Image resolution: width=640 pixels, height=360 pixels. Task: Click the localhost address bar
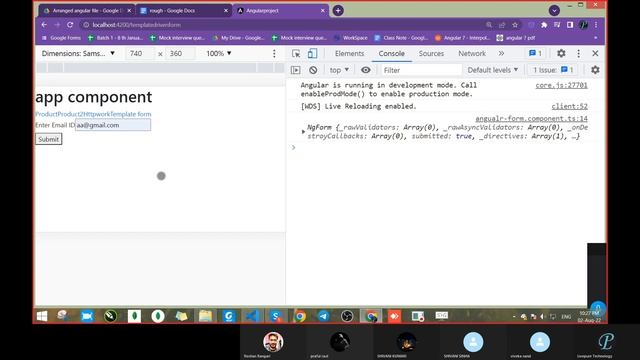pyautogui.click(x=282, y=25)
